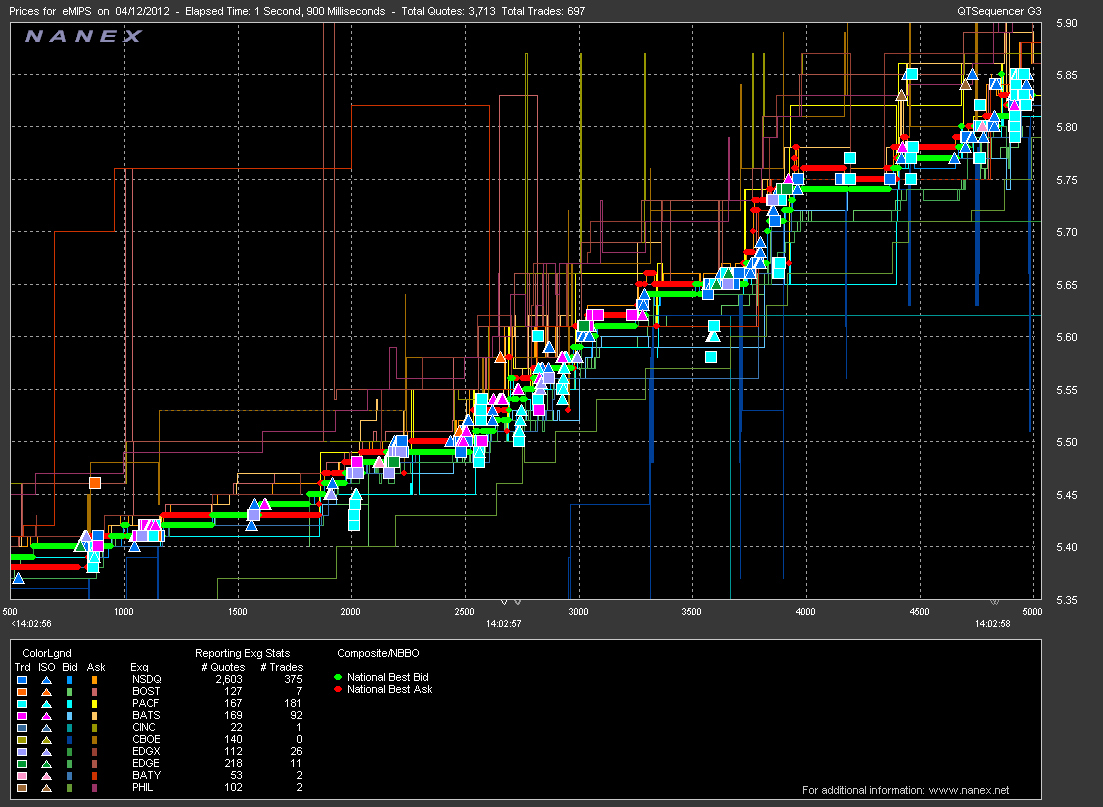Image resolution: width=1103 pixels, height=807 pixels.
Task: Click the CINC trade square legend icon
Action: coord(22,727)
